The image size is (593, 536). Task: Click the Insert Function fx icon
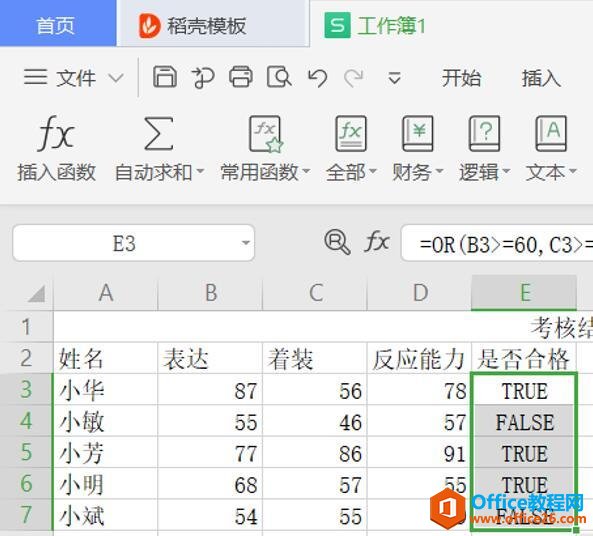tap(56, 133)
